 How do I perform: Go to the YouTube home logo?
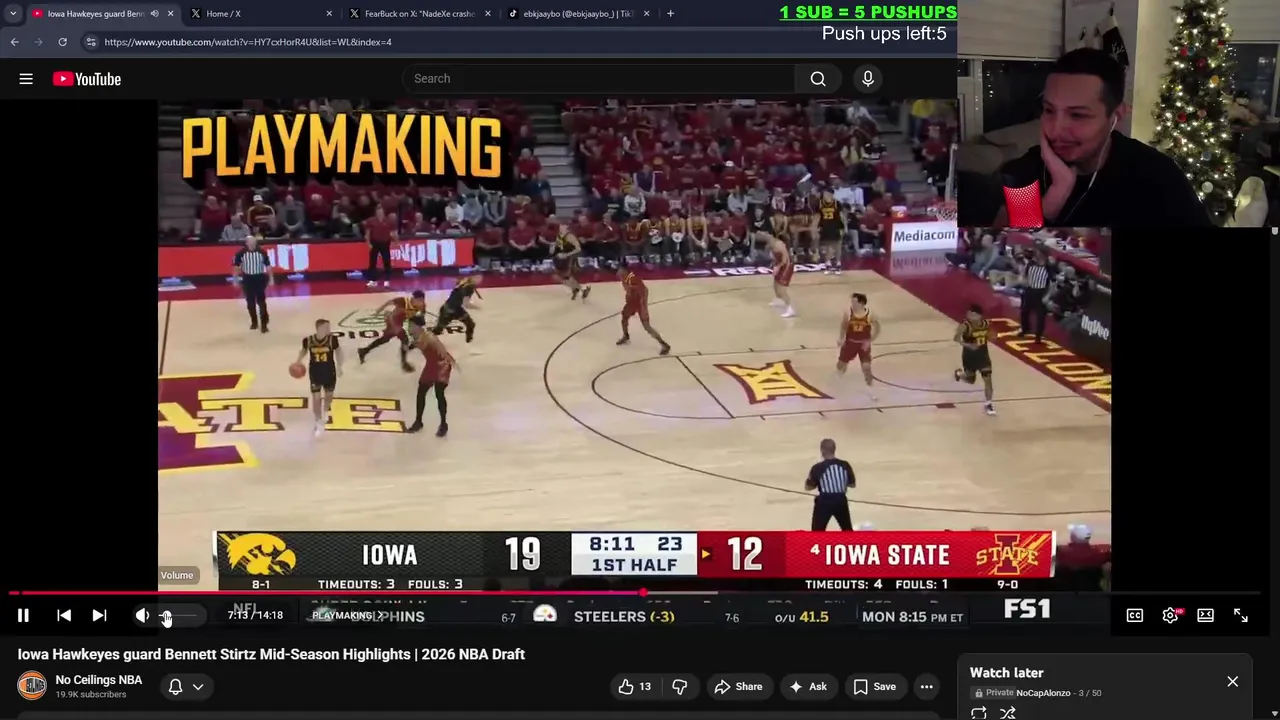(x=87, y=79)
